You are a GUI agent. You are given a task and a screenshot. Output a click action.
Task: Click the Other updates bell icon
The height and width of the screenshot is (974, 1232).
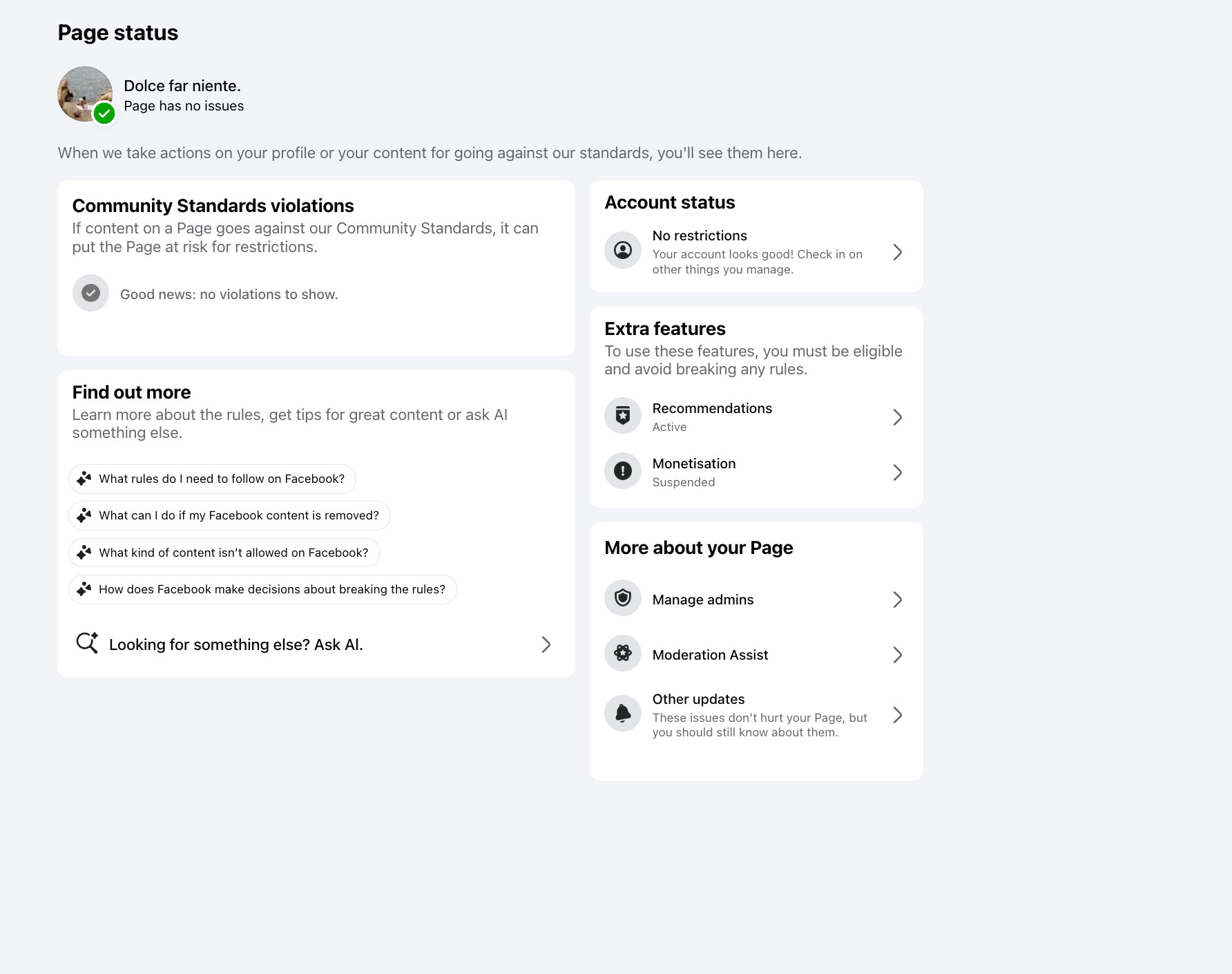tap(622, 714)
